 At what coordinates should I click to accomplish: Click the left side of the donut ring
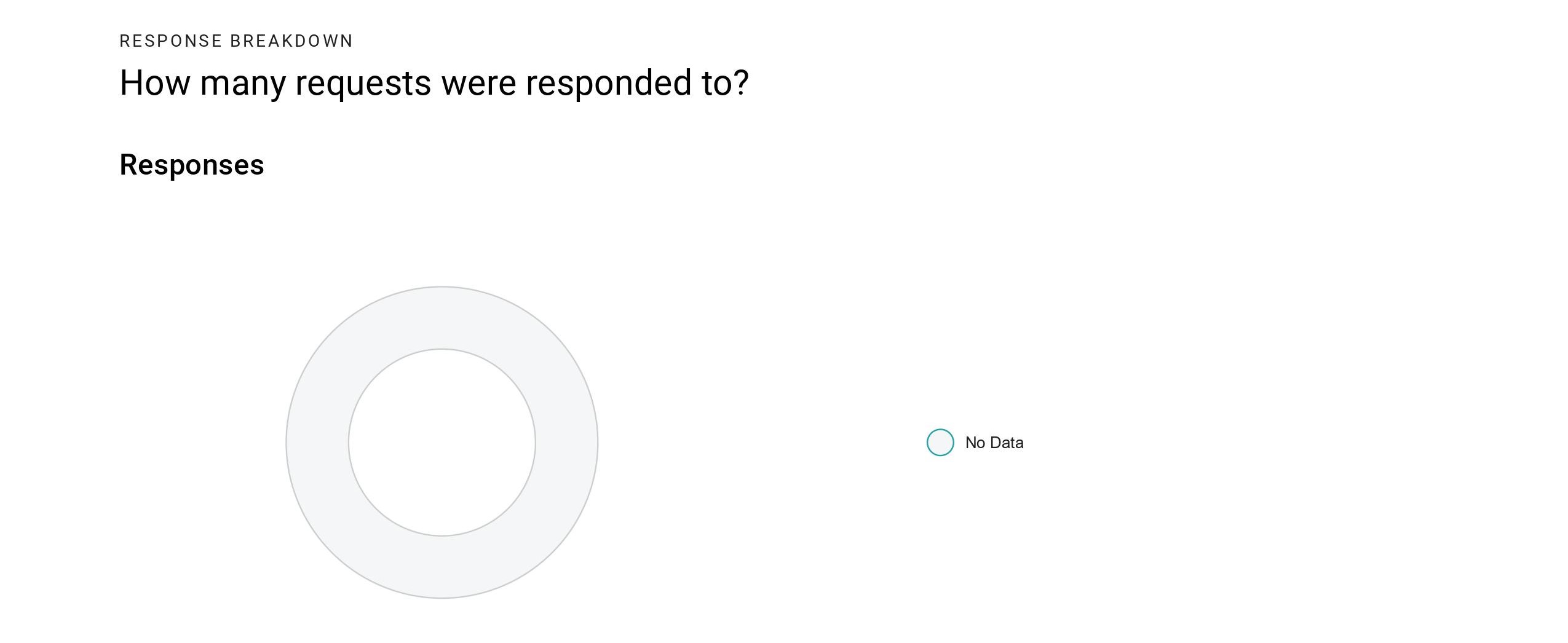coord(317,443)
